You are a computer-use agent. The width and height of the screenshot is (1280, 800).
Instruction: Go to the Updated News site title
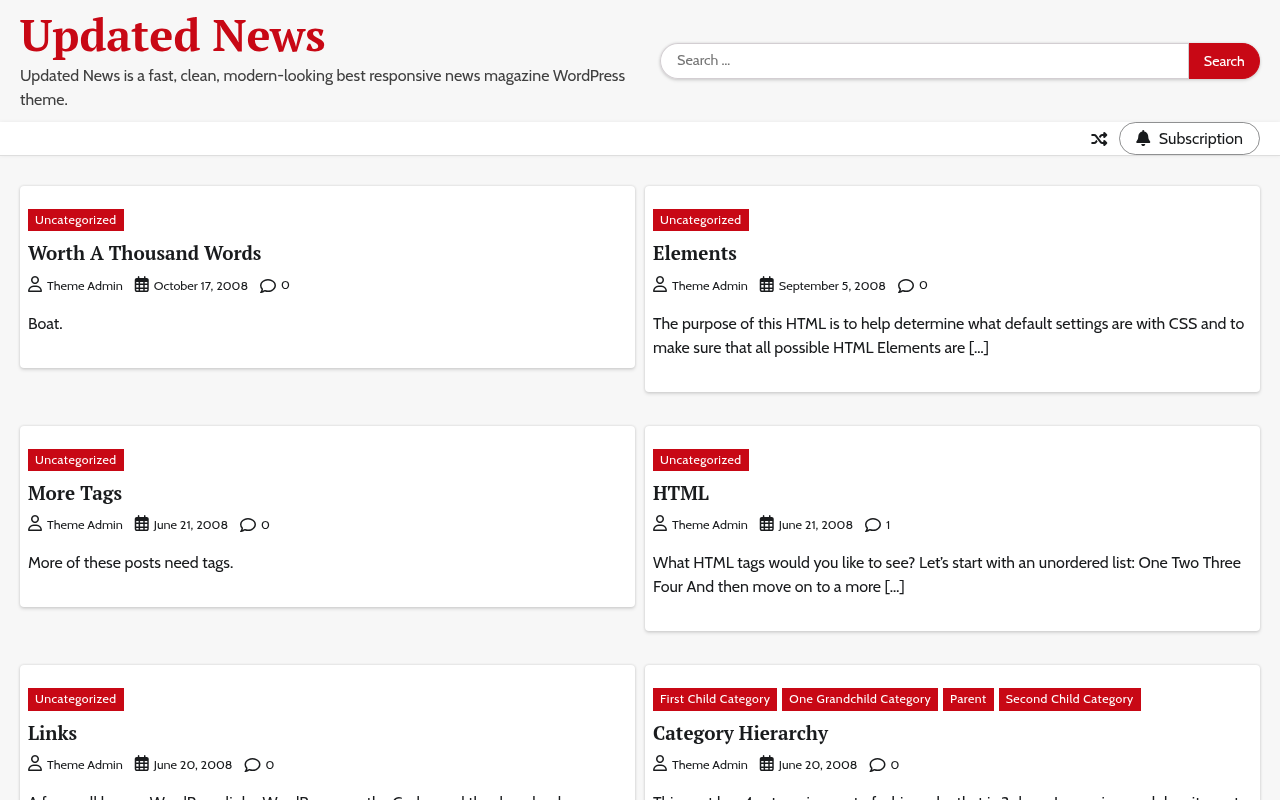(172, 35)
